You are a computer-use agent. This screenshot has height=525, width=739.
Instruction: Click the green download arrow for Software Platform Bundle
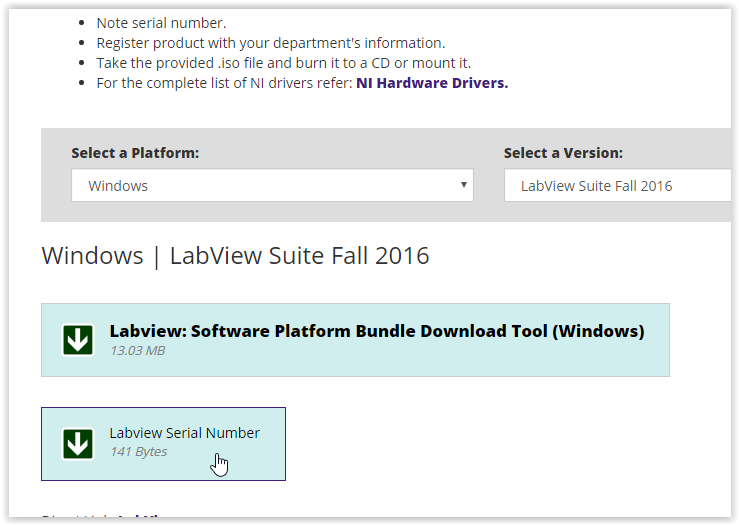point(78,340)
